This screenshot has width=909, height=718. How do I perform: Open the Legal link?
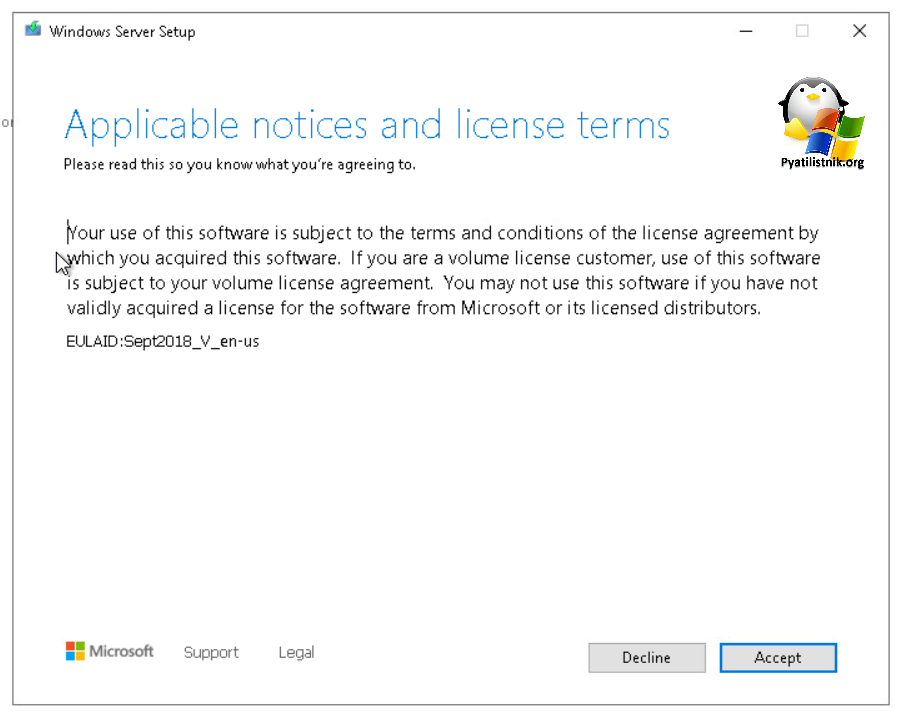296,652
